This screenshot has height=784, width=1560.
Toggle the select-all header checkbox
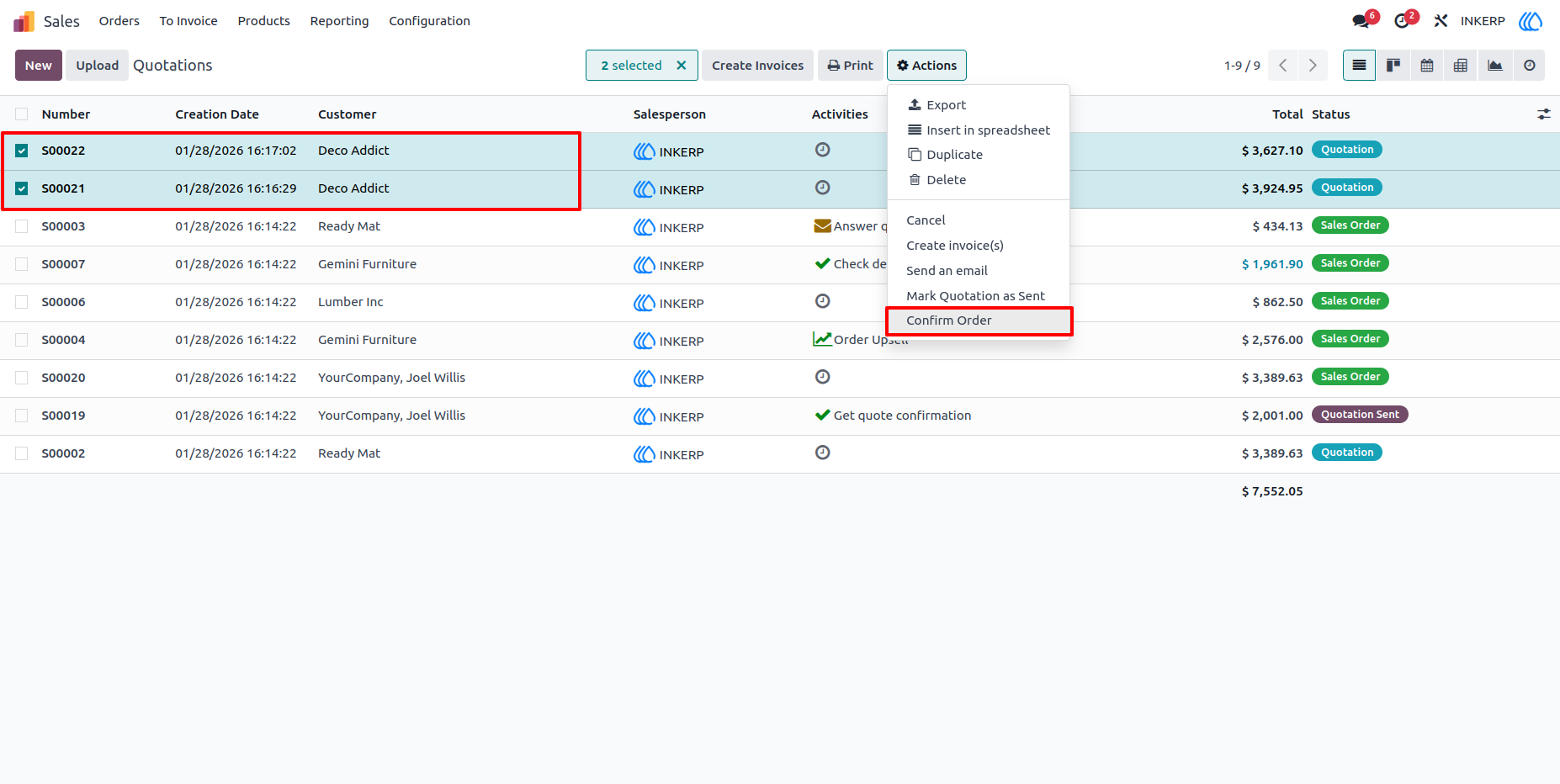pyautogui.click(x=22, y=114)
